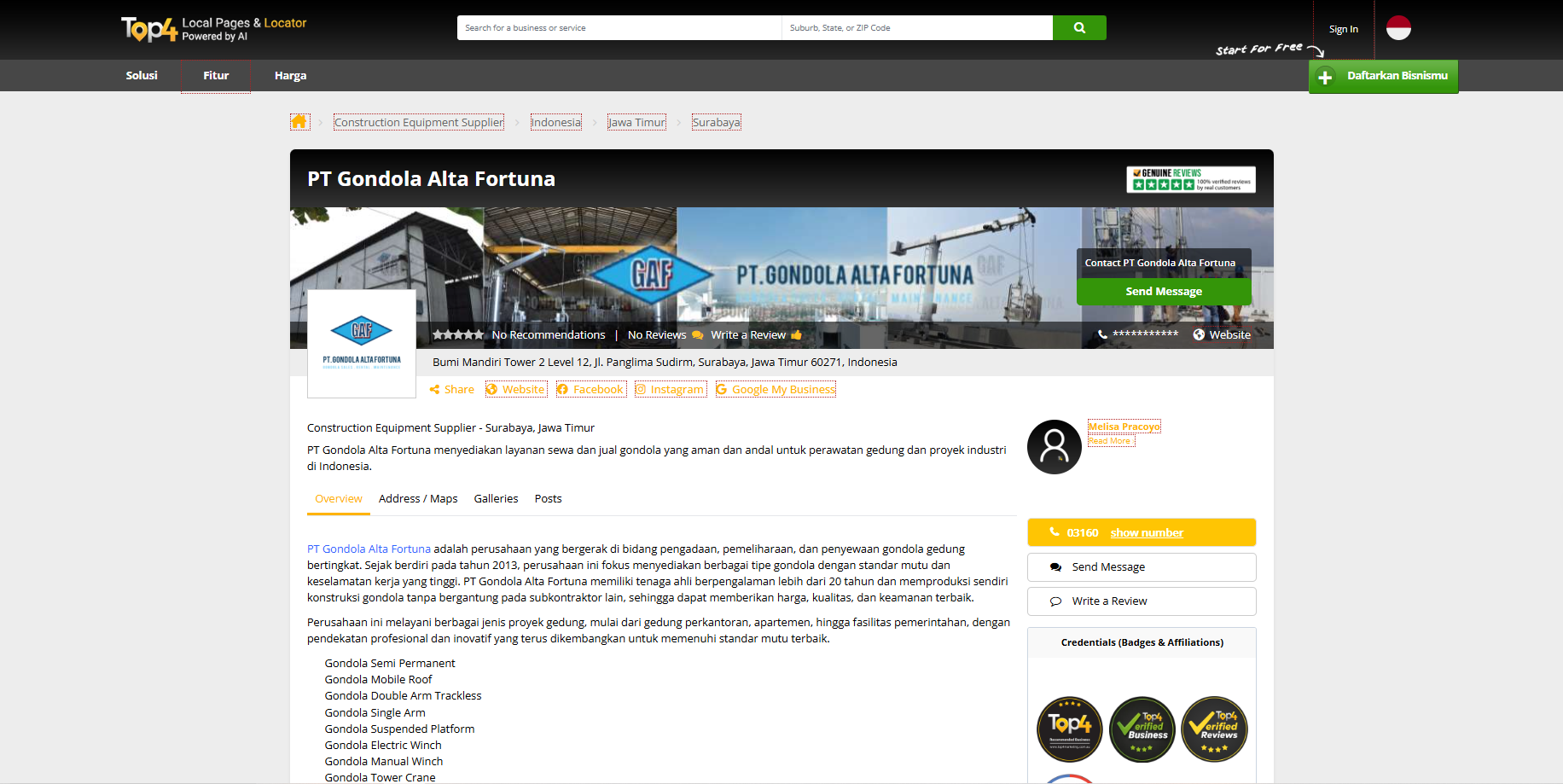Click the Top4 Verified Reviews badge
The image size is (1563, 784).
pyautogui.click(x=1215, y=729)
